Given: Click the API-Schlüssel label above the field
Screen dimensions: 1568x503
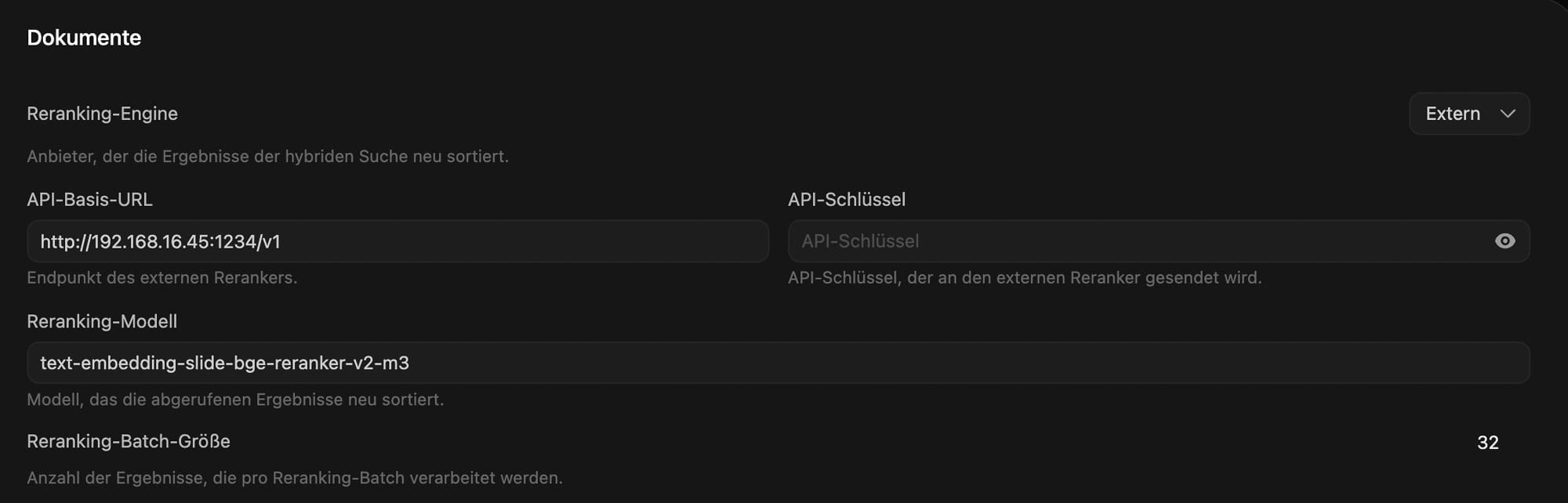Looking at the screenshot, I should click(847, 200).
